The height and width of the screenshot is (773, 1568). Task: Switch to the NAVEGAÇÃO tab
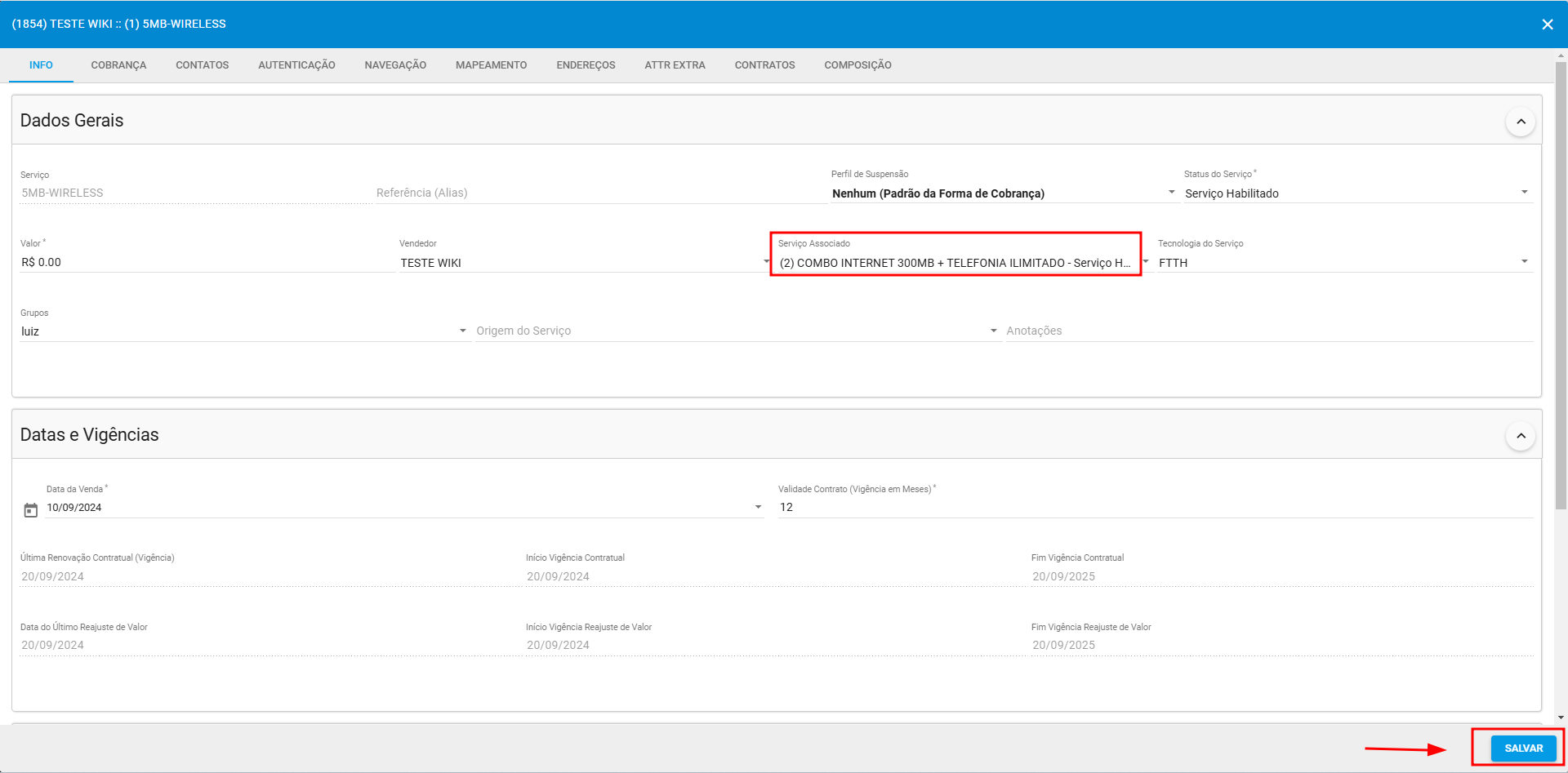pyautogui.click(x=395, y=65)
